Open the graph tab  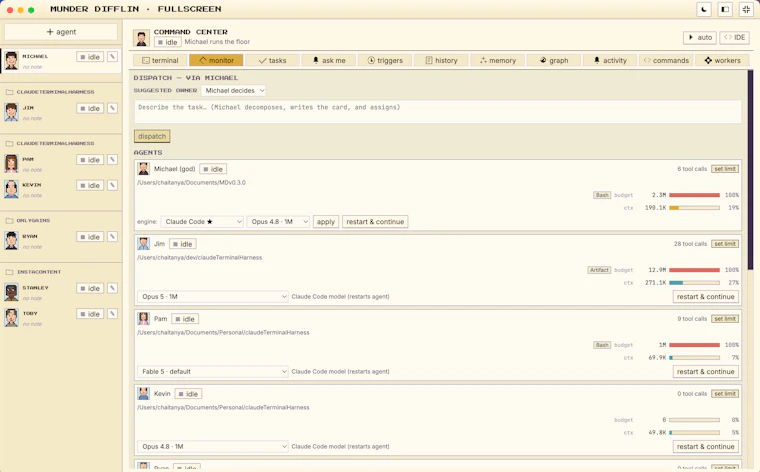[554, 60]
